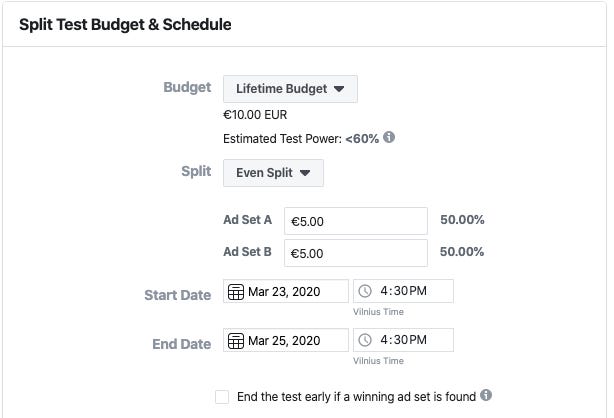The height and width of the screenshot is (418, 614).
Task: Focus the Ad Set B budget field
Action: (356, 253)
